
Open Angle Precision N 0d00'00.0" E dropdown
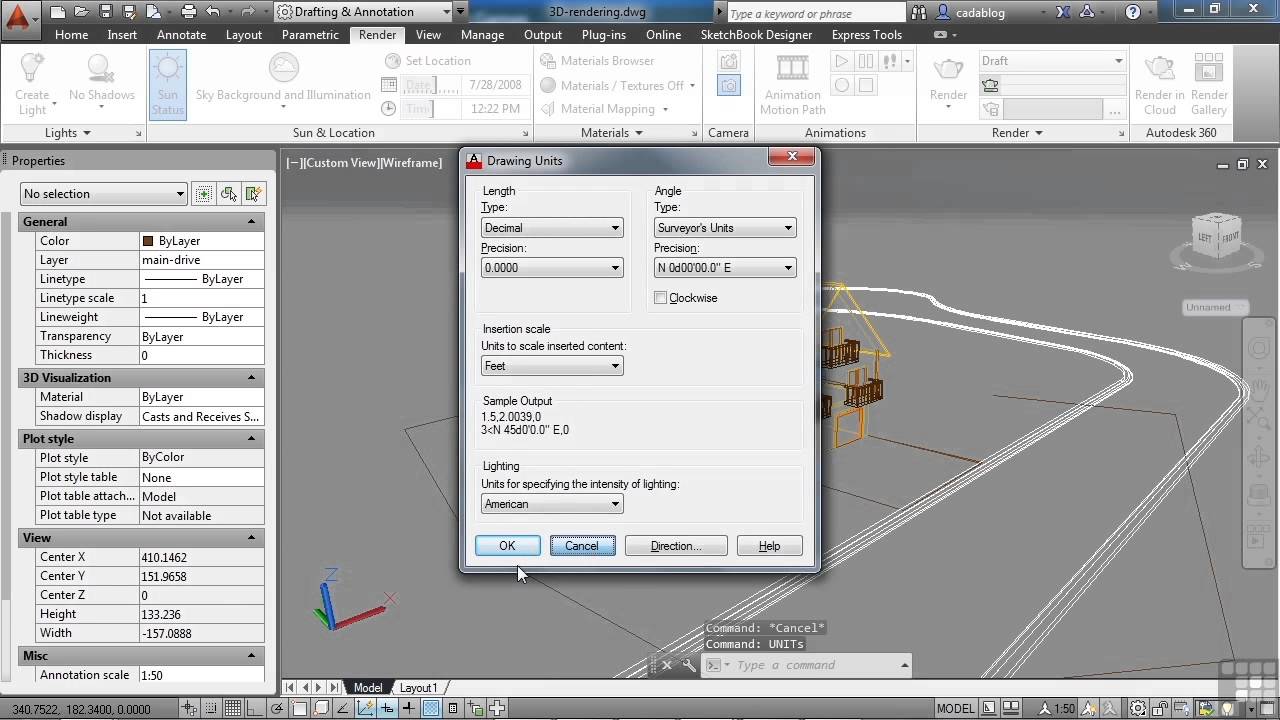coord(725,268)
